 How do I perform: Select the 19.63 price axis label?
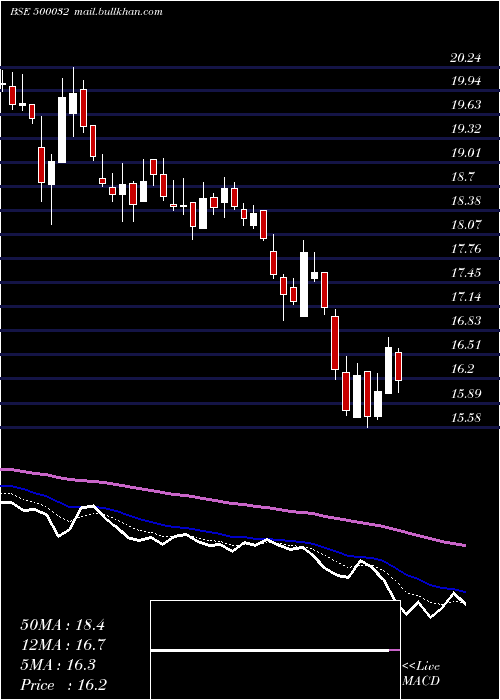coord(466,105)
